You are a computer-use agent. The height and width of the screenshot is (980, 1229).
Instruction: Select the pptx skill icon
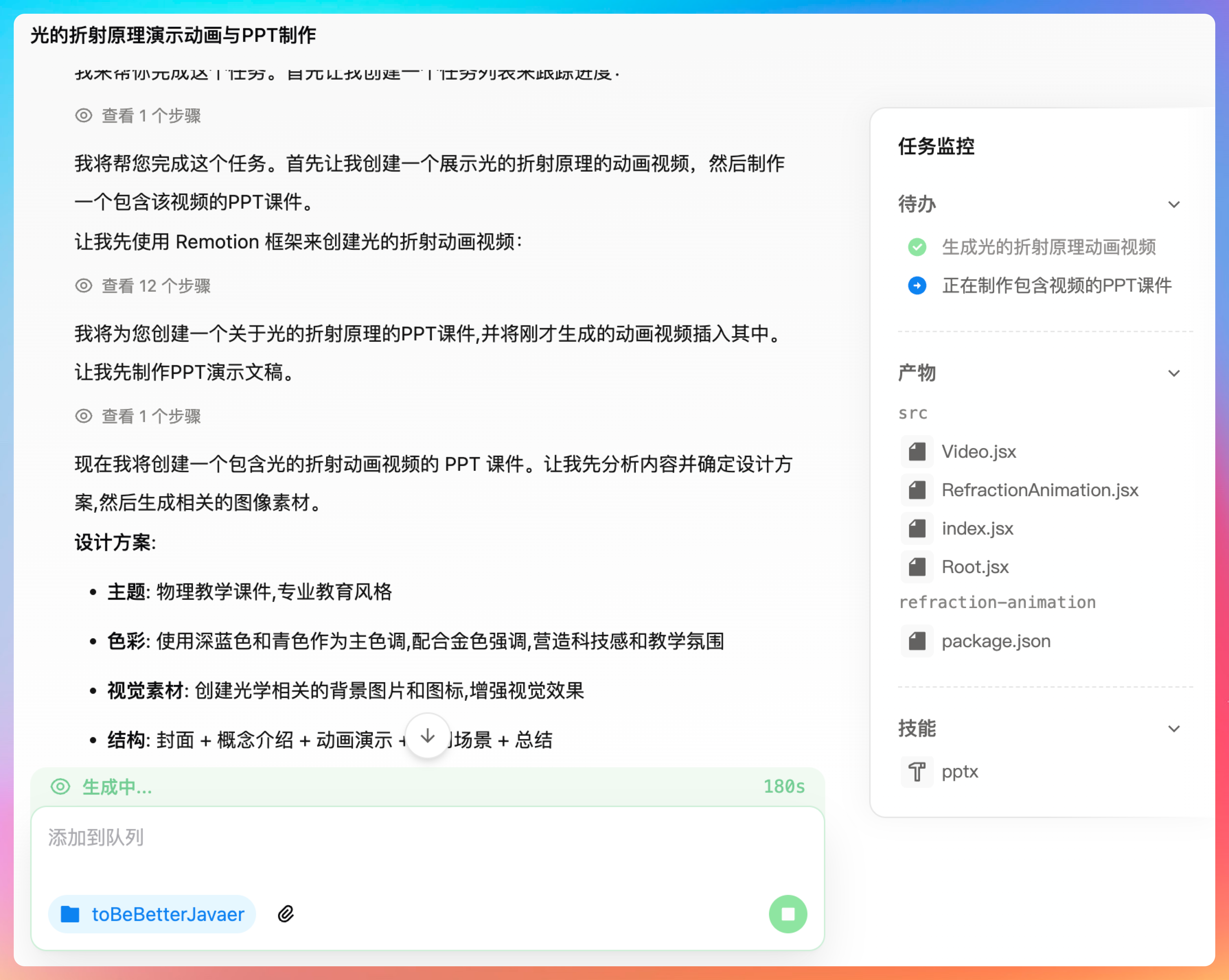pyautogui.click(x=917, y=771)
